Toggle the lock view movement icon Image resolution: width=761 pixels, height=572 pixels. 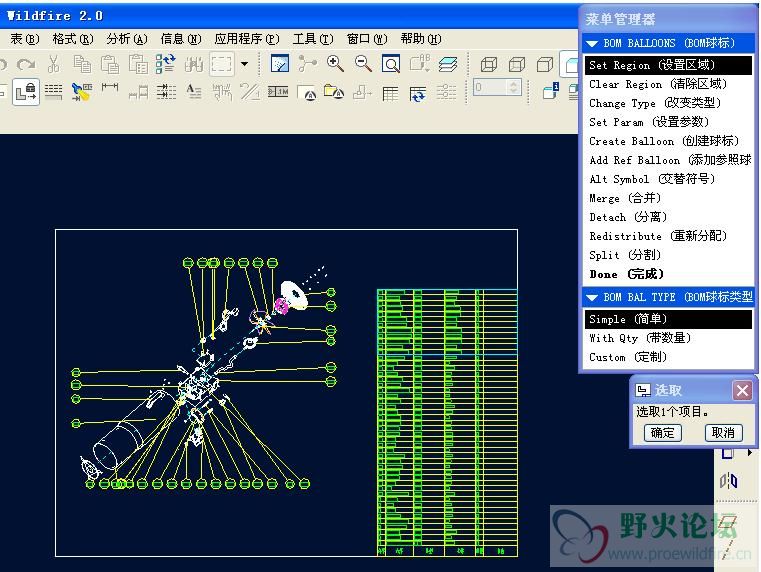click(25, 91)
